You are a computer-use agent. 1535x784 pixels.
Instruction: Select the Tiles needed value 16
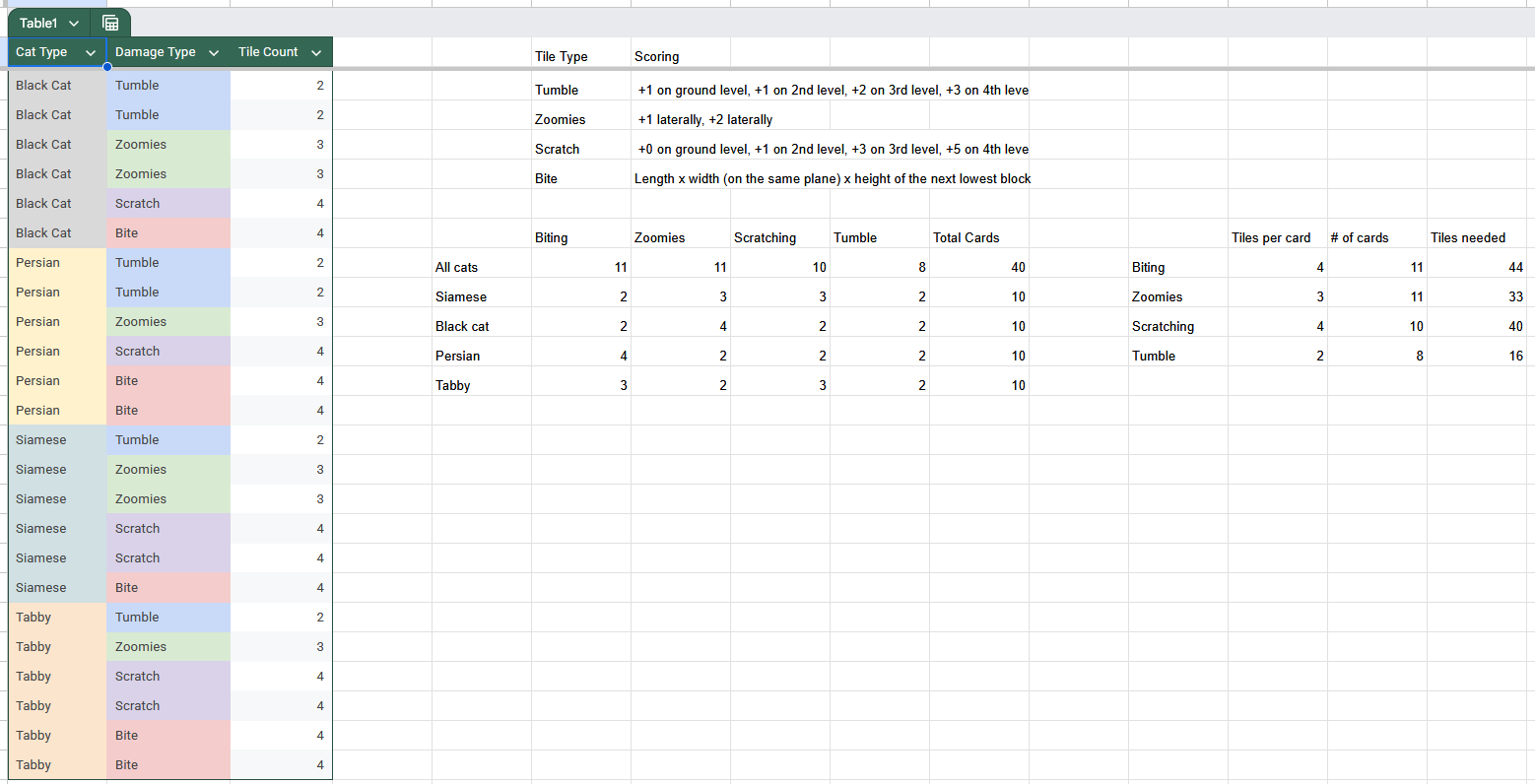1515,356
